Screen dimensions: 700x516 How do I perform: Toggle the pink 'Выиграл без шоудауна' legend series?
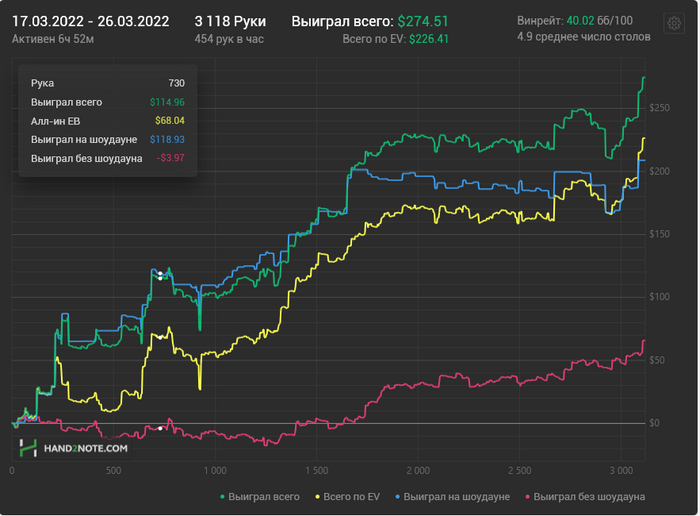(585, 497)
